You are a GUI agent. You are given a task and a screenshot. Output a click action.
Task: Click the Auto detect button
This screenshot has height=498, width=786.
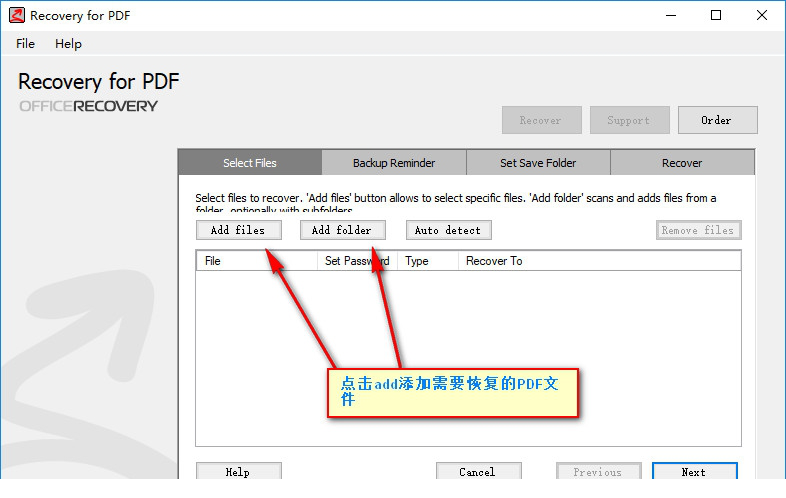449,230
